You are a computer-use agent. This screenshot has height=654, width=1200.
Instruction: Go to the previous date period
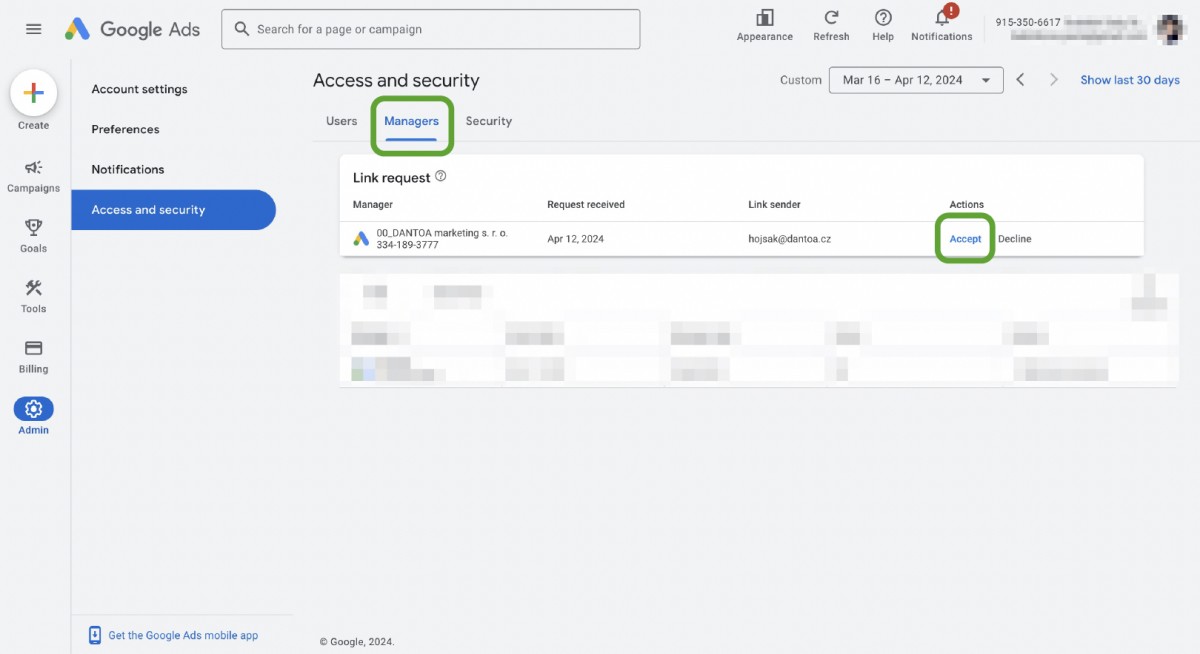click(x=1020, y=80)
